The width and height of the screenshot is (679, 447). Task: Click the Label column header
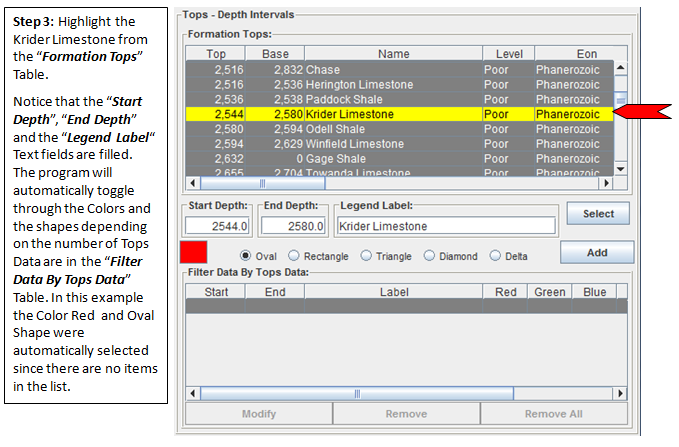[x=393, y=292]
